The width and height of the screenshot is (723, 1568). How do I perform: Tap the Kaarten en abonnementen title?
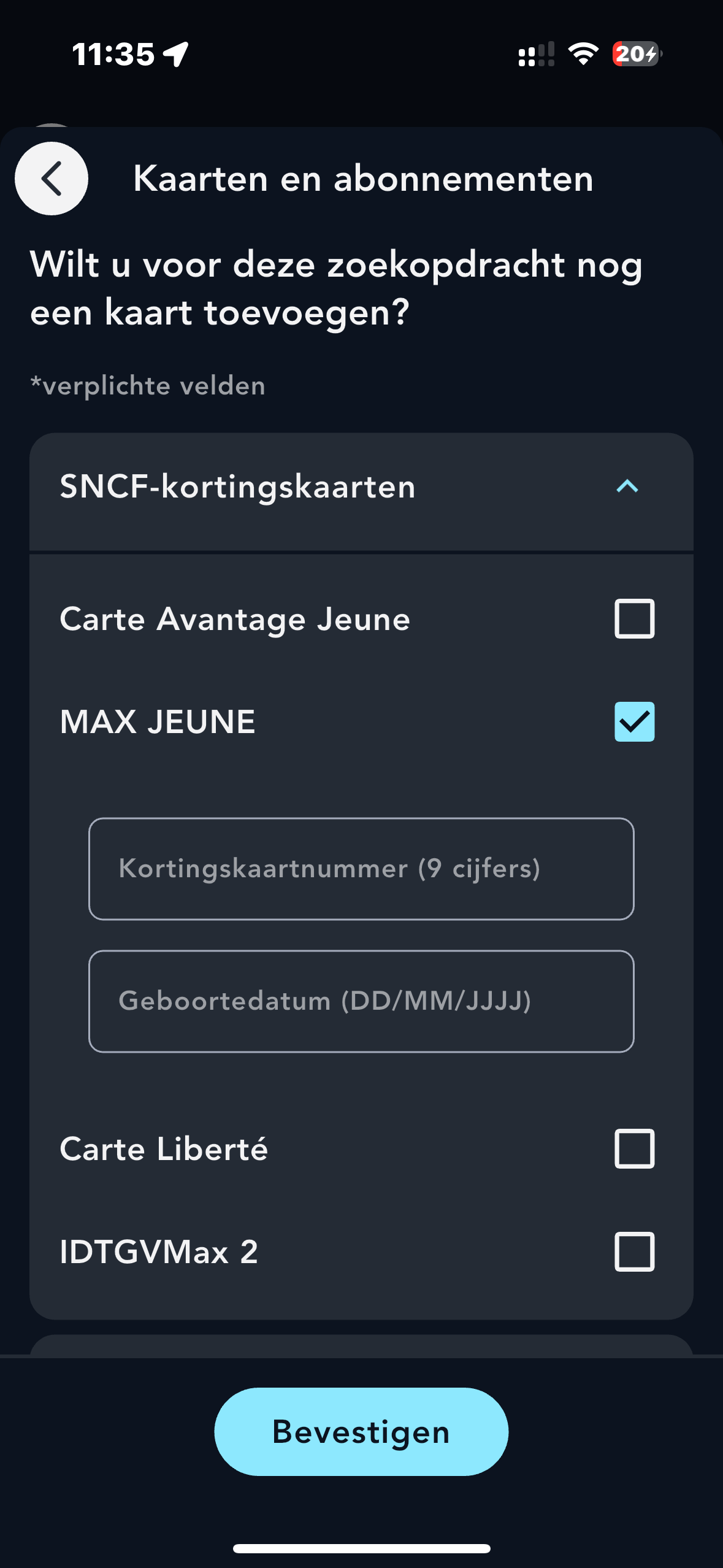(363, 179)
